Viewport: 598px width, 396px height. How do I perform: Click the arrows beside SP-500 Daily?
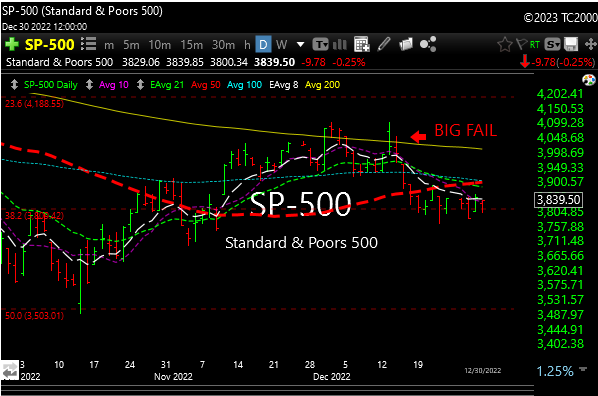pyautogui.click(x=14, y=85)
